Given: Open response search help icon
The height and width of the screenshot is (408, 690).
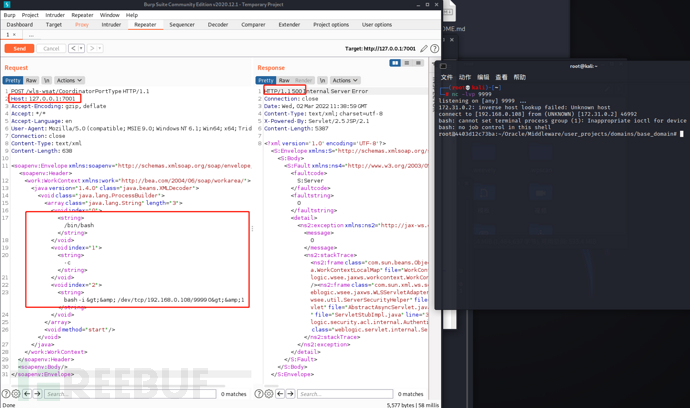Looking at the screenshot, I should 259,394.
